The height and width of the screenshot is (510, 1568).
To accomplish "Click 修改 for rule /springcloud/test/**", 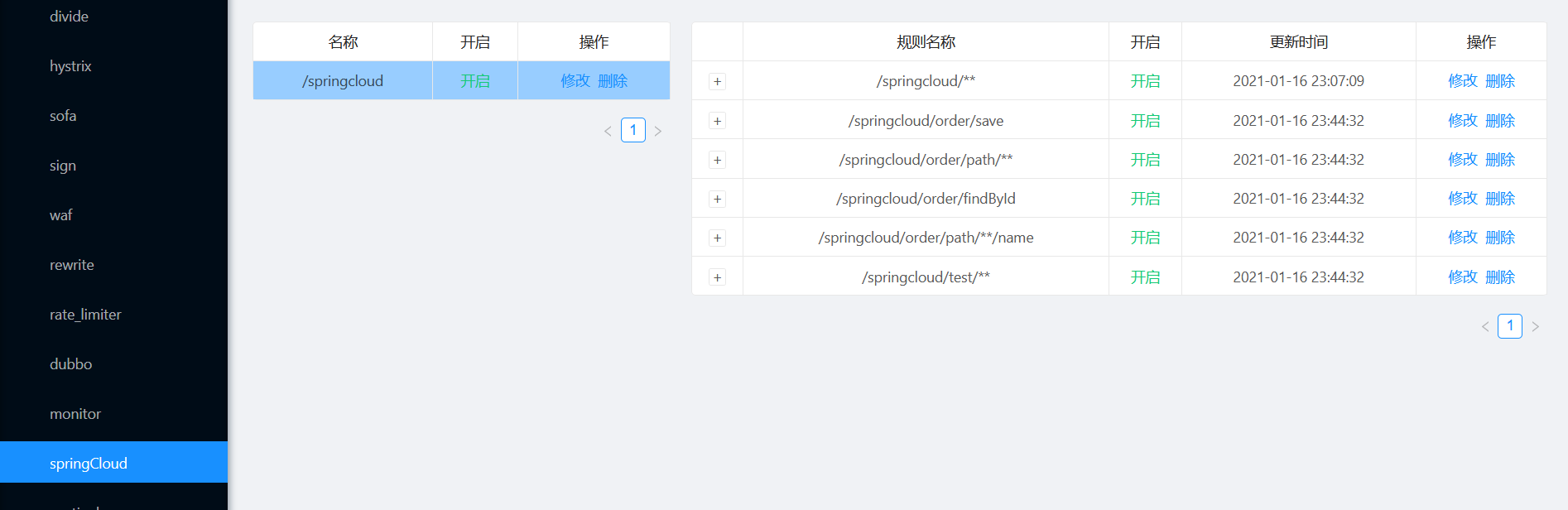I will (x=1463, y=277).
